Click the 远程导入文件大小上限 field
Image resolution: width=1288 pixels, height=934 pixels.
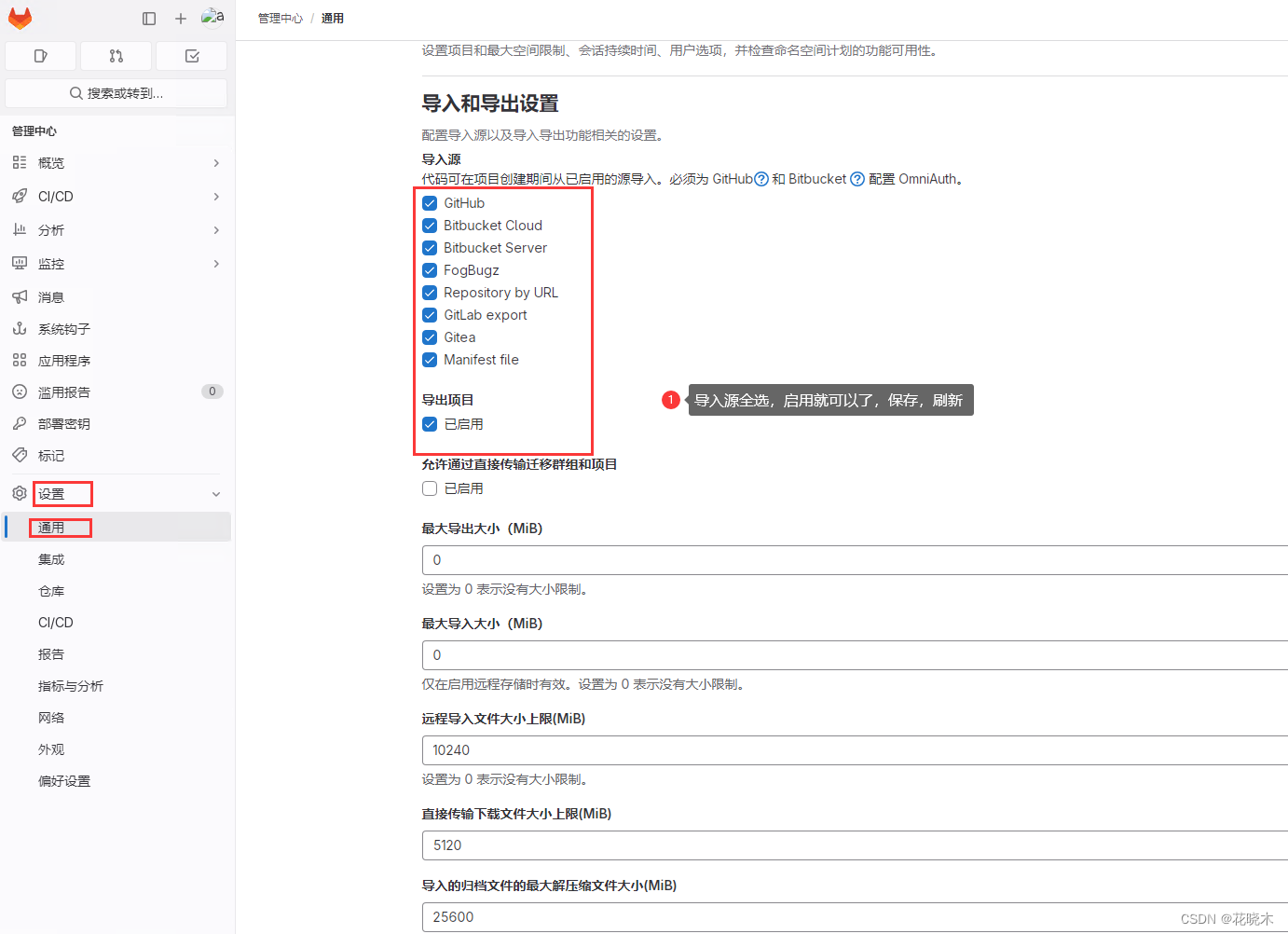pos(855,750)
